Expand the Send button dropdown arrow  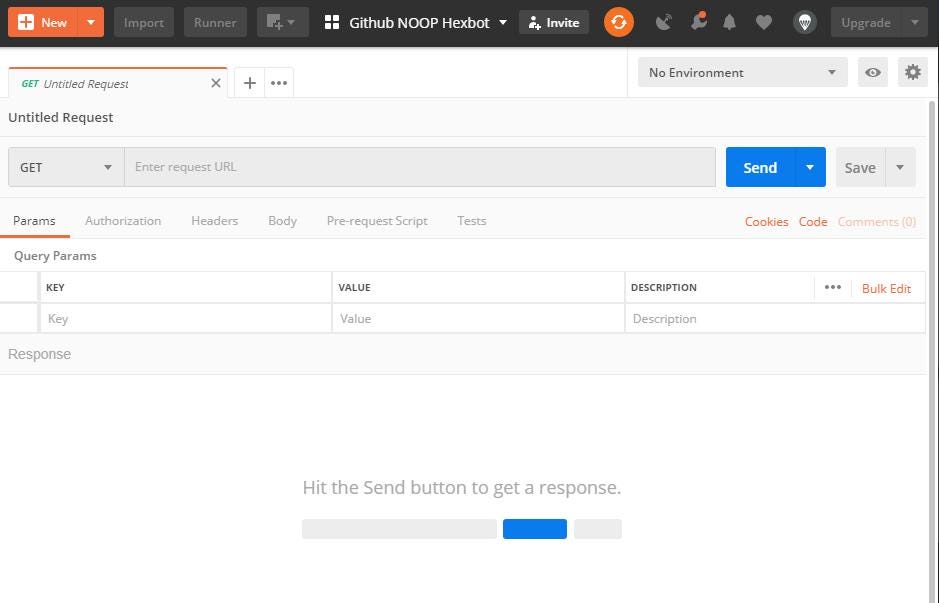pyautogui.click(x=810, y=167)
